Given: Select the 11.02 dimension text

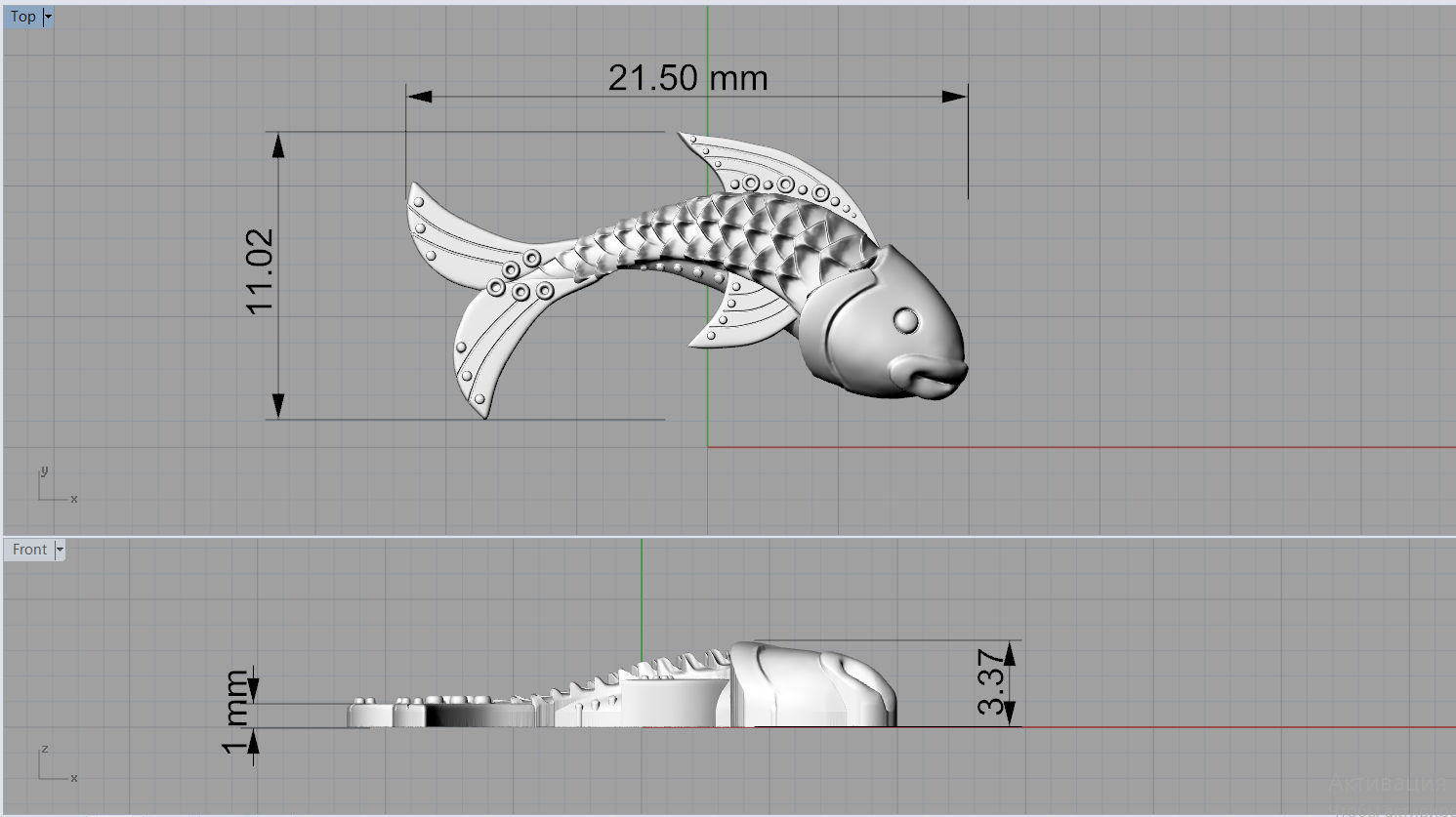Looking at the screenshot, I should point(261,271).
